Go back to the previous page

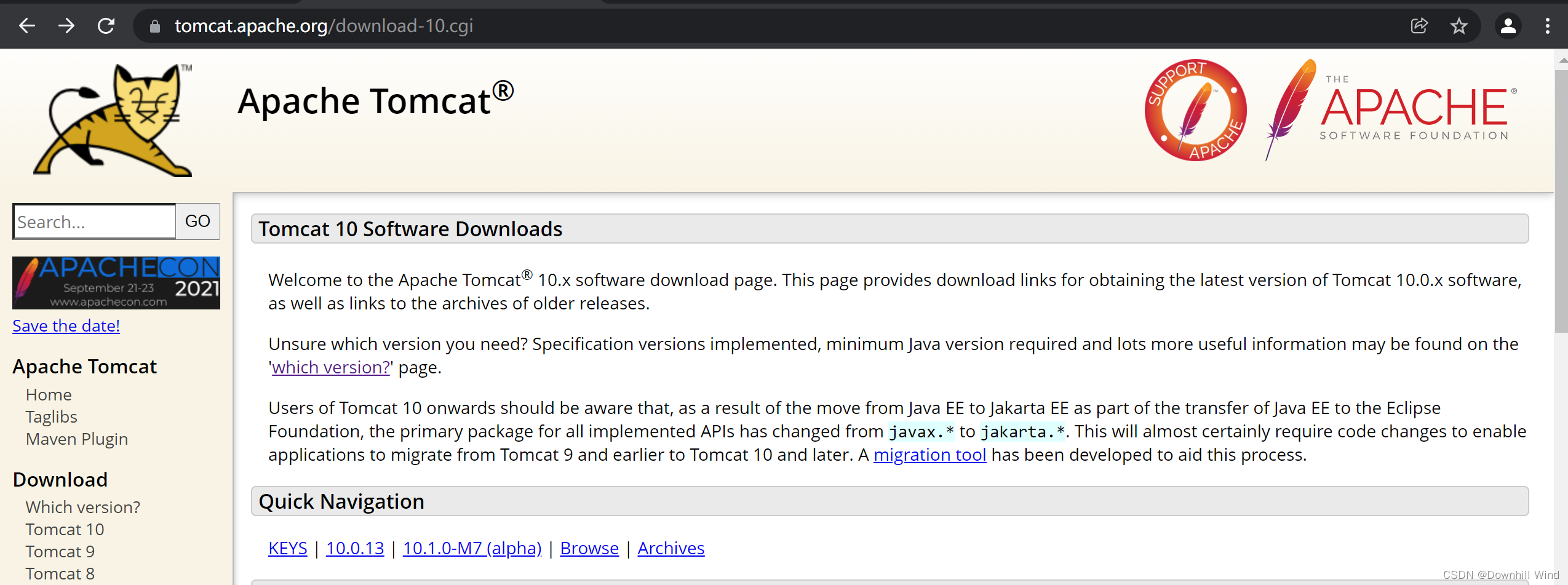point(27,26)
